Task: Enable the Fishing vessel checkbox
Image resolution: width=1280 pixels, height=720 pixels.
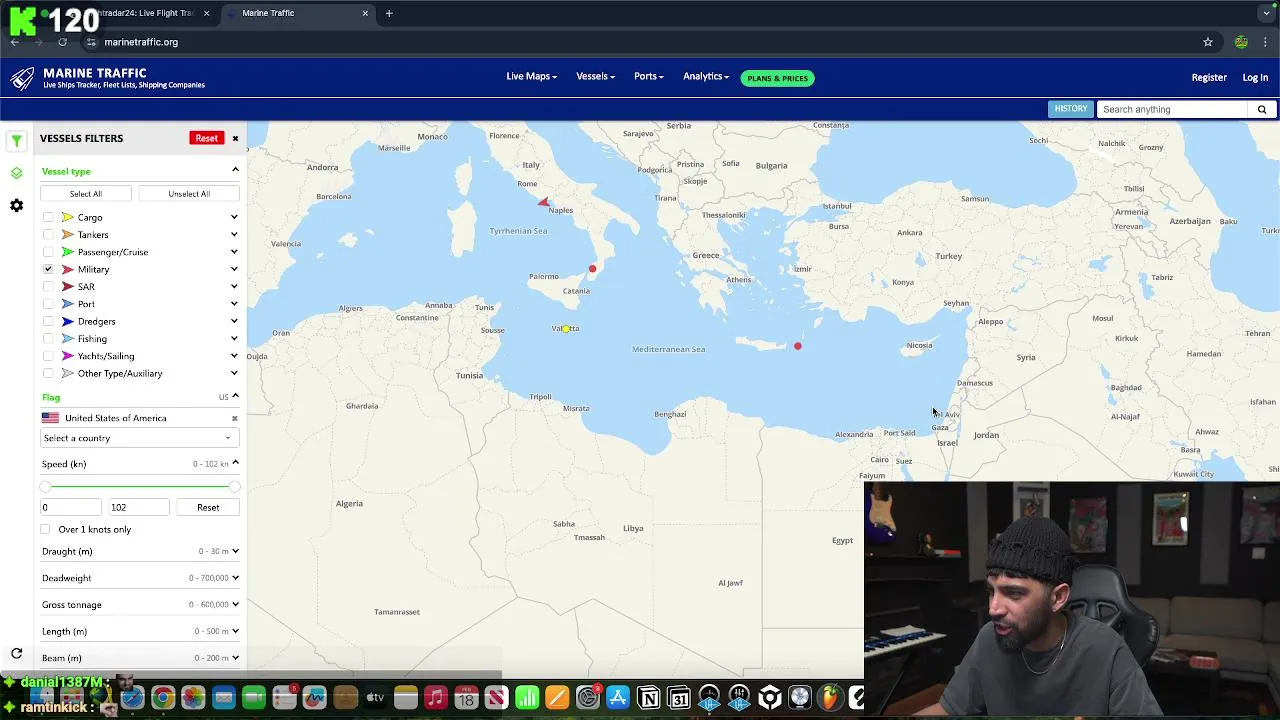Action: click(48, 339)
